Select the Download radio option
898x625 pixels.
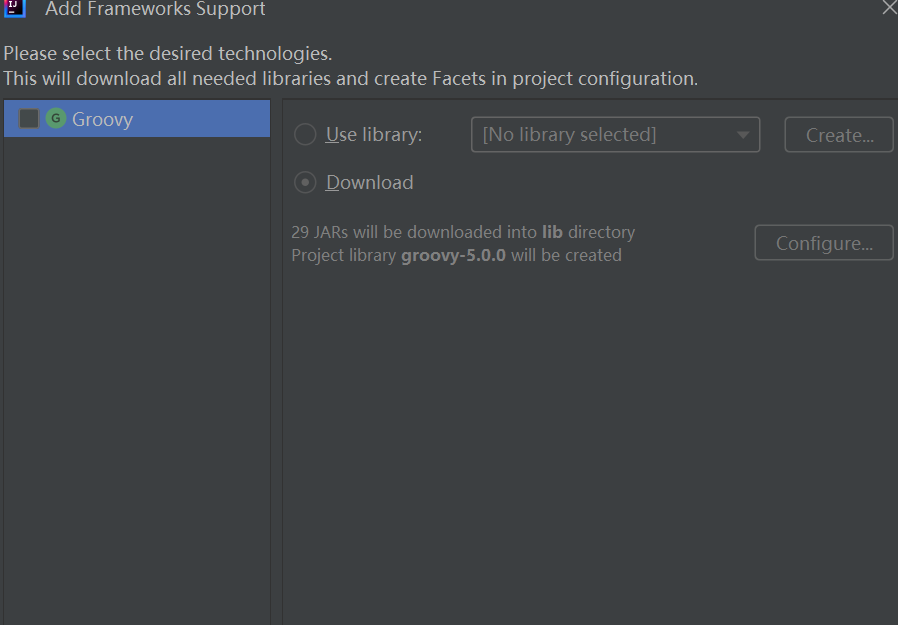pyautogui.click(x=305, y=183)
